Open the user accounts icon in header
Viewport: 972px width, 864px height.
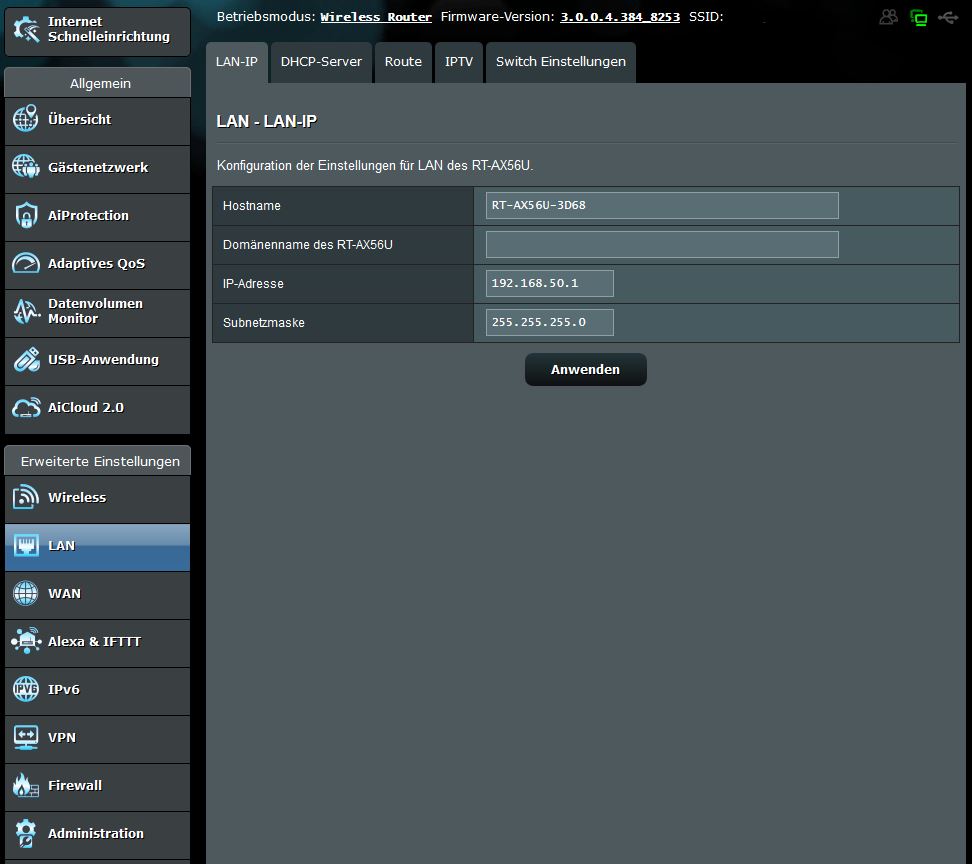888,17
